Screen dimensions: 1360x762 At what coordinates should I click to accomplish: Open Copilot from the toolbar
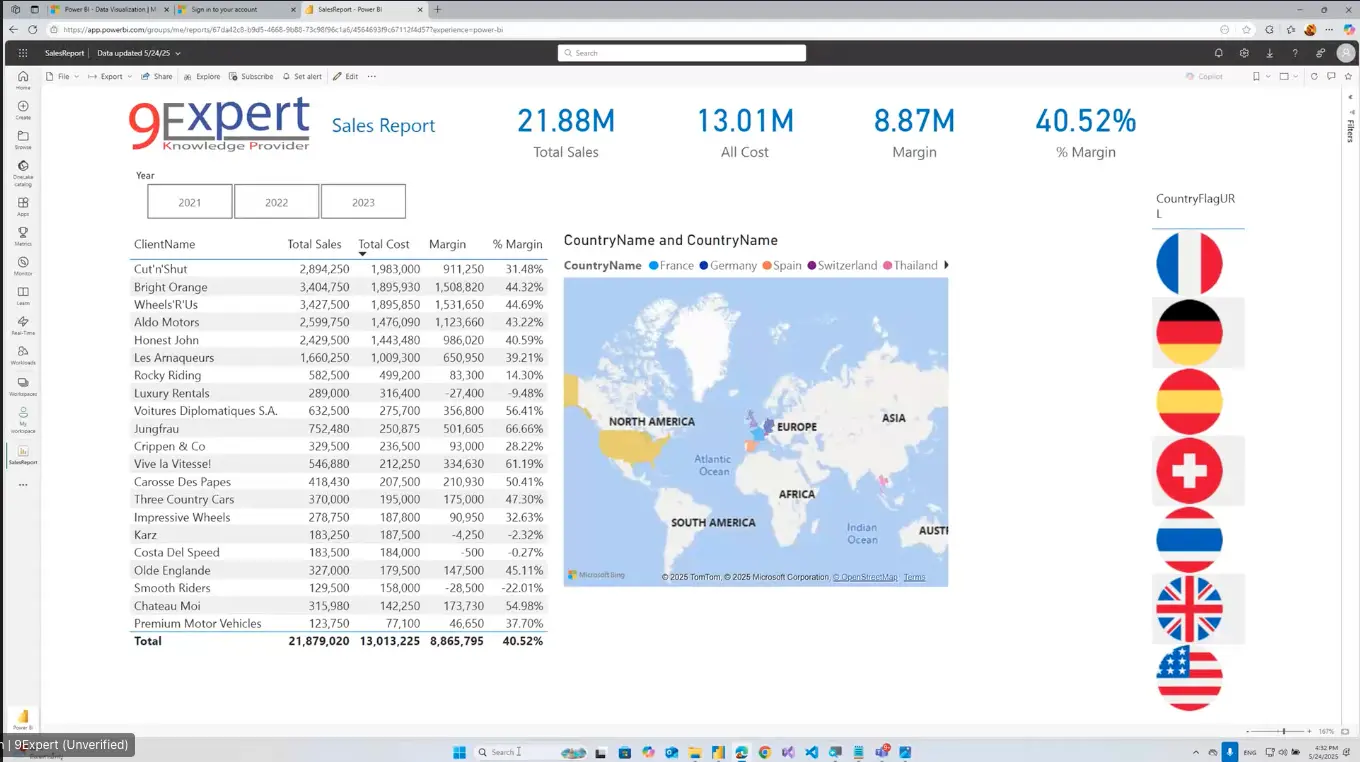(1204, 76)
